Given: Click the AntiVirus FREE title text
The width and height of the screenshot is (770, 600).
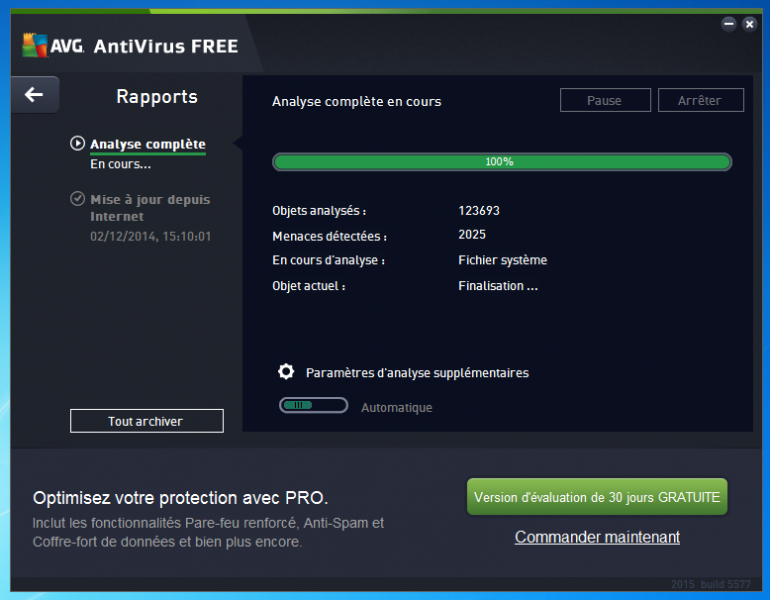Looking at the screenshot, I should [166, 46].
